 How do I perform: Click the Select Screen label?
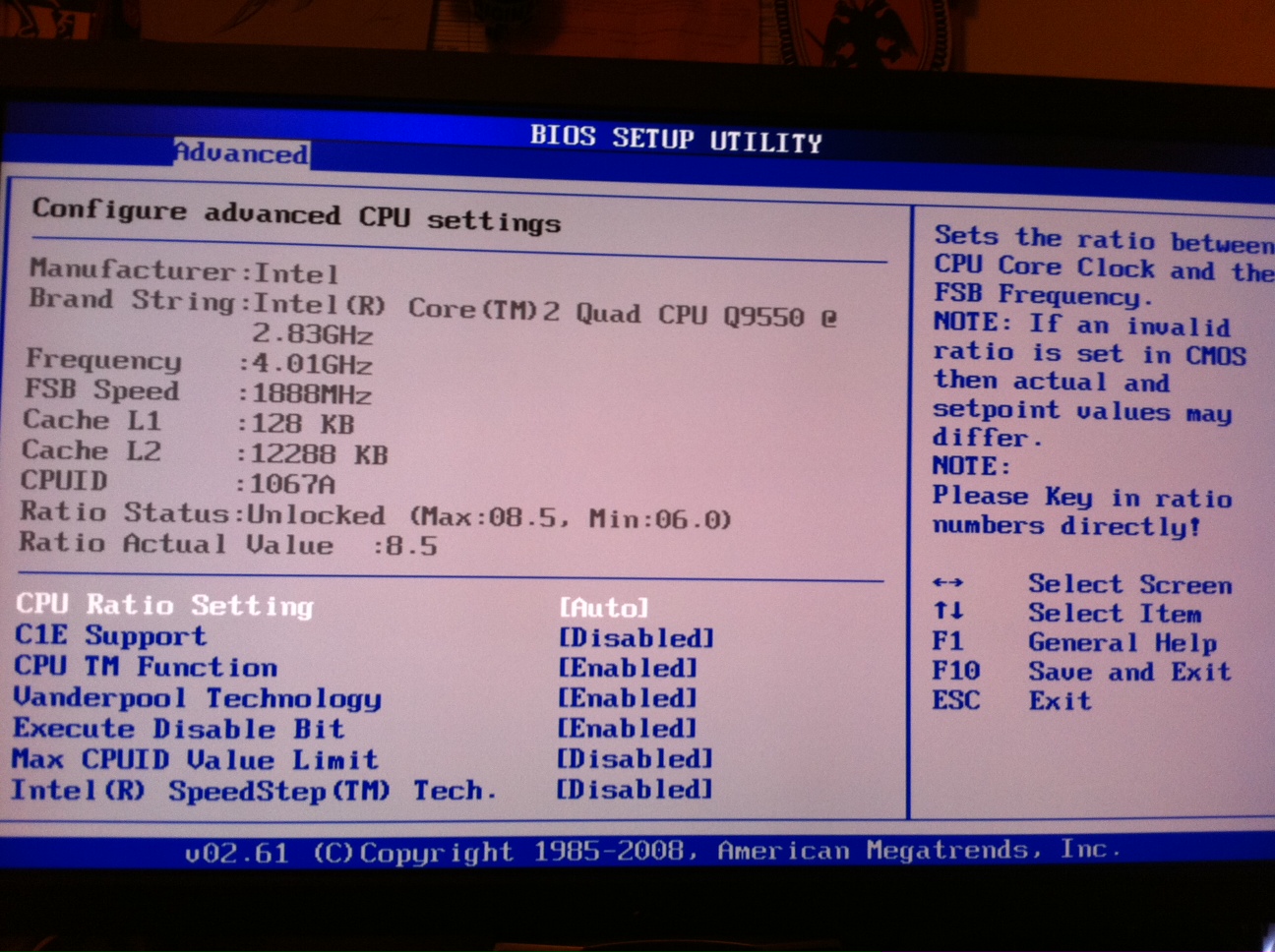(1130, 584)
